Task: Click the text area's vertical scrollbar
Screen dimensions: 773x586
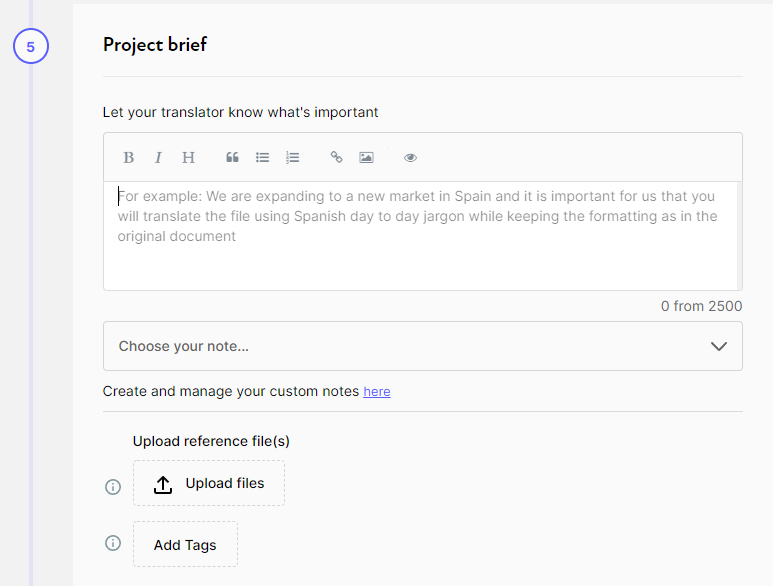Action: click(739, 235)
